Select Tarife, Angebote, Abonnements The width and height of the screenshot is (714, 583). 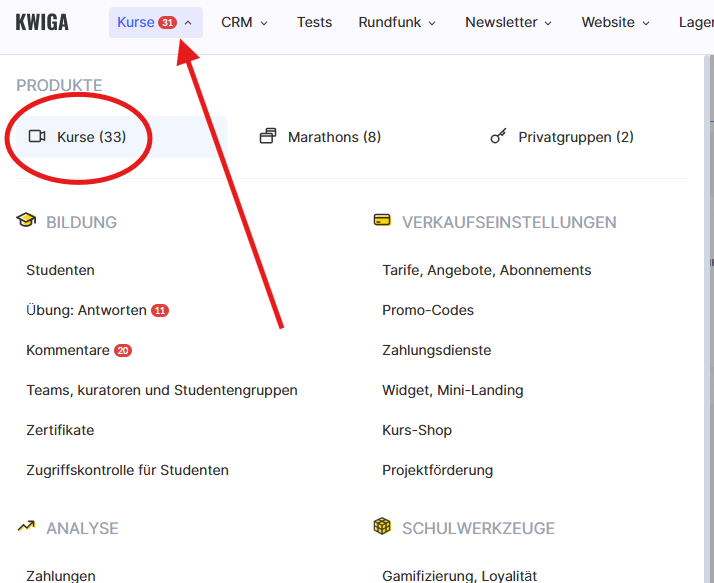[x=486, y=270]
